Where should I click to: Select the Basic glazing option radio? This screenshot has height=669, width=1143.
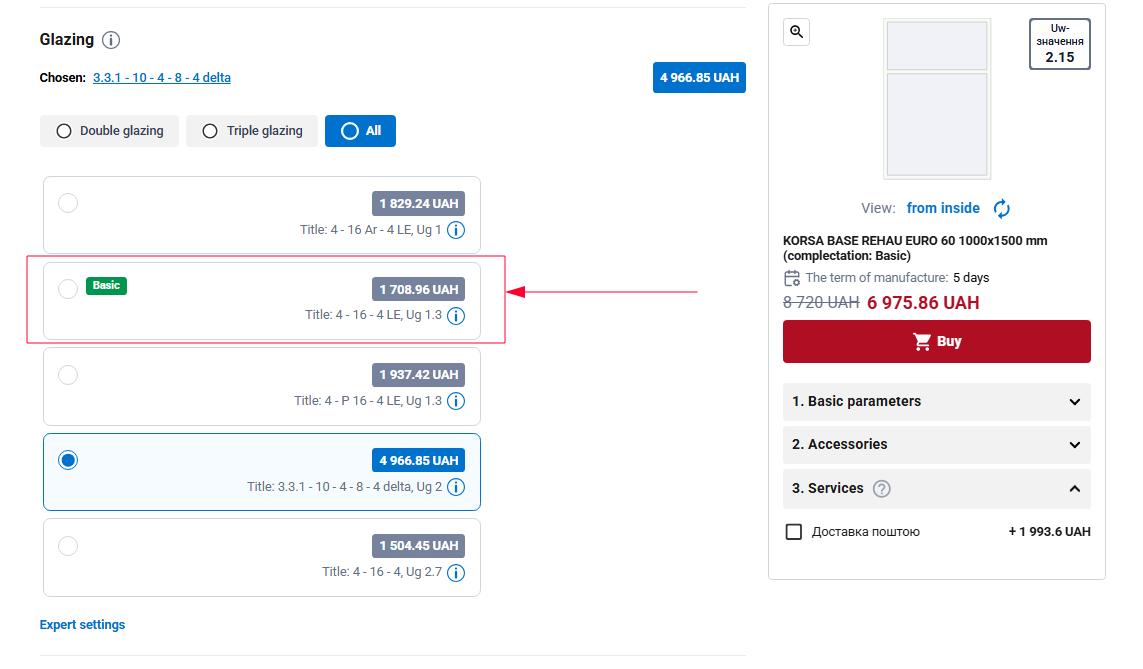click(68, 289)
